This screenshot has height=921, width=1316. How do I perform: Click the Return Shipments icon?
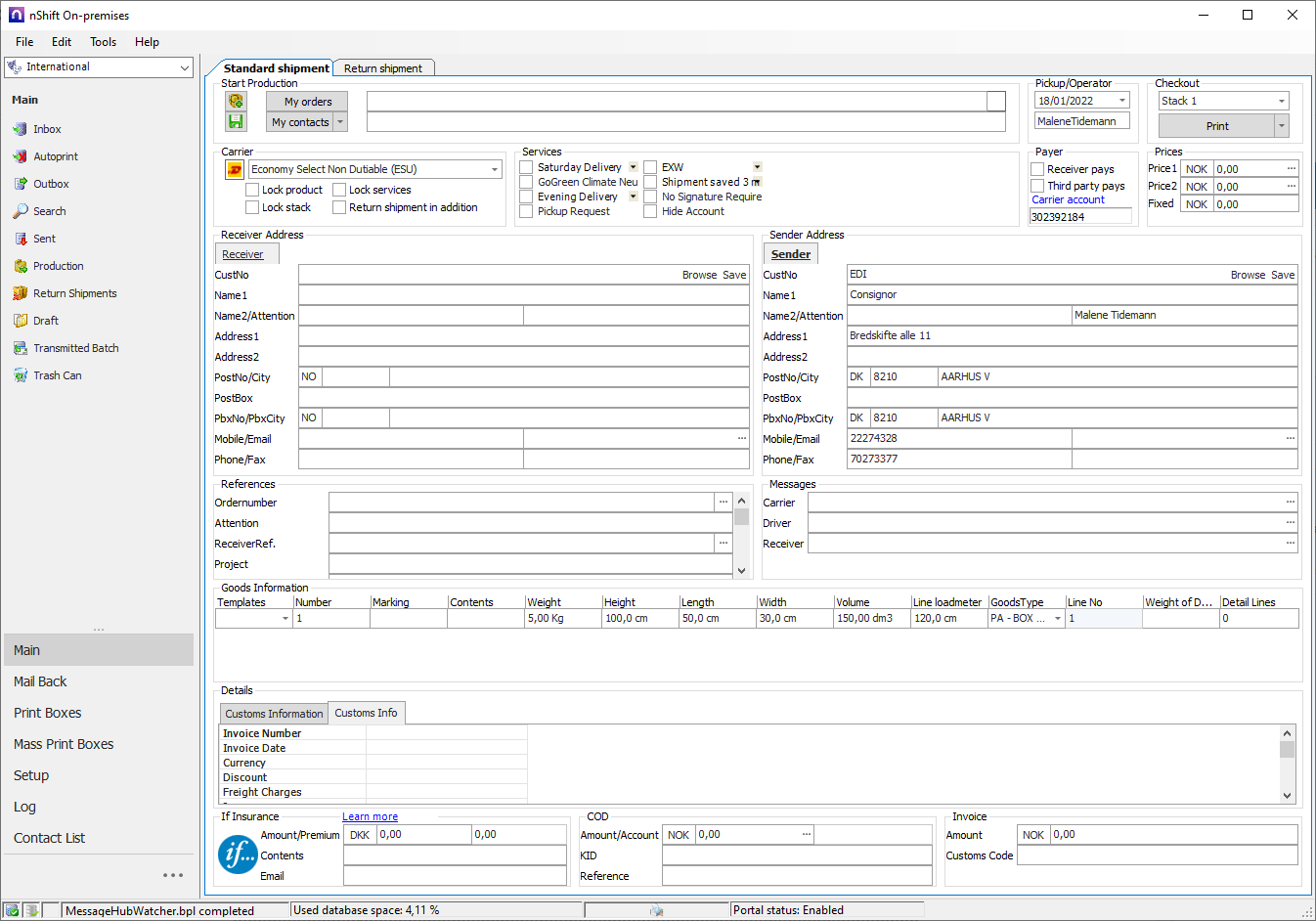pyautogui.click(x=20, y=293)
